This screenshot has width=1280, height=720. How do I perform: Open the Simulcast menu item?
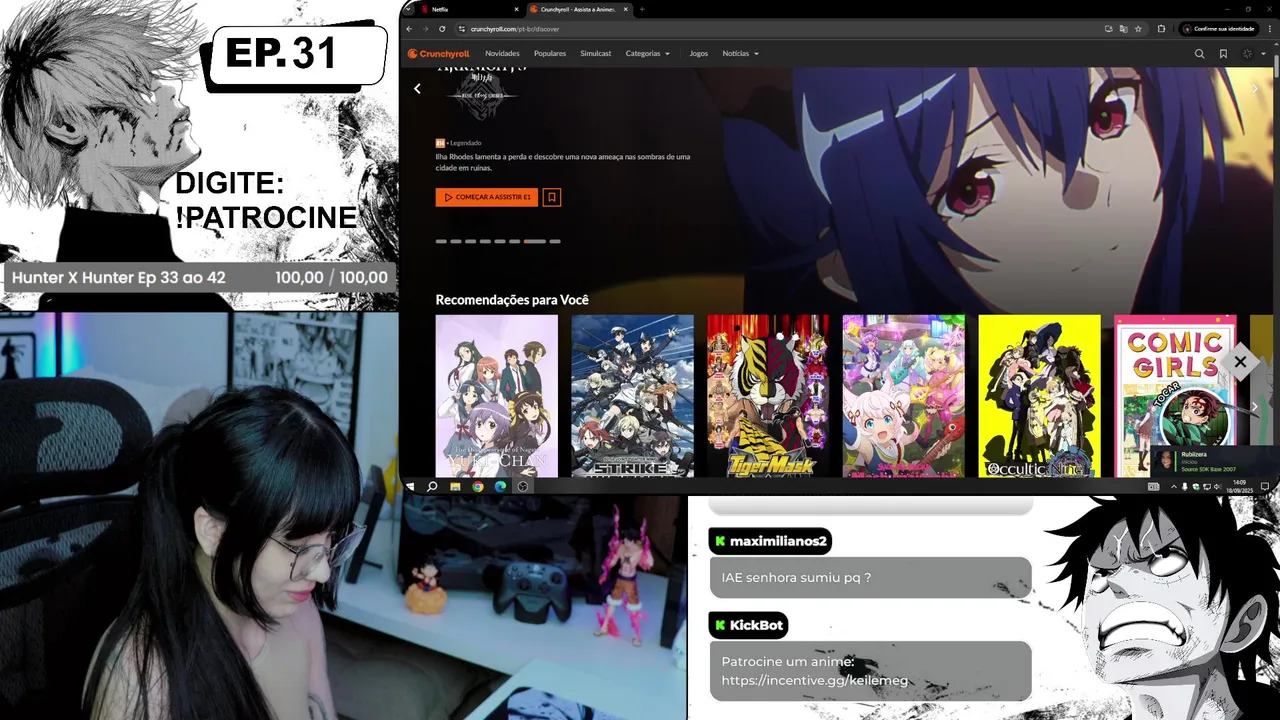[x=596, y=53]
